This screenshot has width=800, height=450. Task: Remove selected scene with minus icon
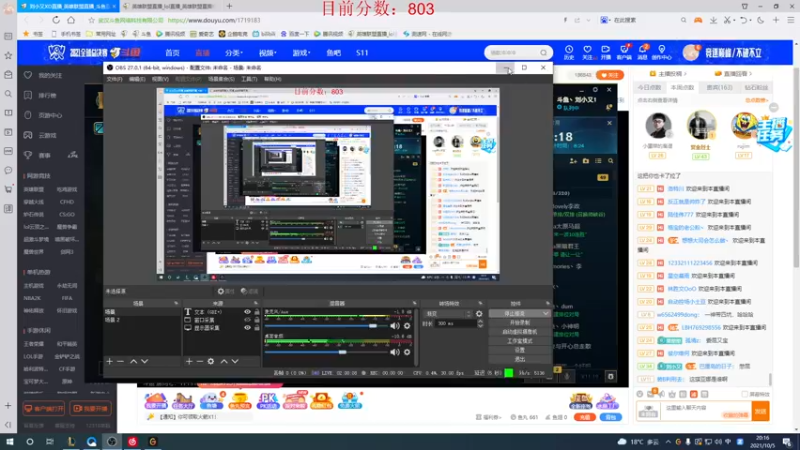point(120,361)
